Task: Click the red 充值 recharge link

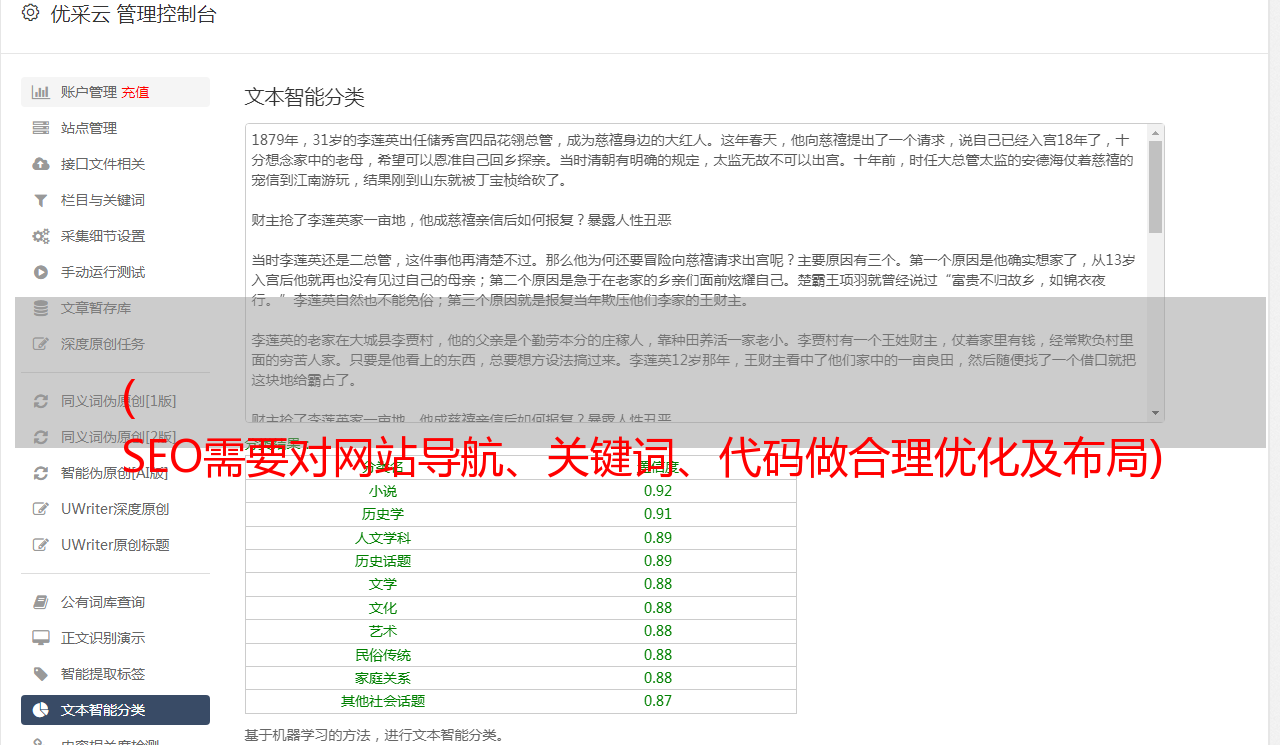Action: [x=135, y=92]
